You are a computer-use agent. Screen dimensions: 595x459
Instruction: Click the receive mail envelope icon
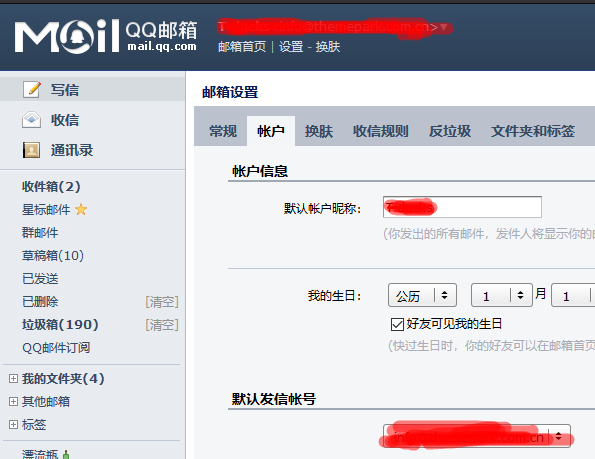[31, 120]
